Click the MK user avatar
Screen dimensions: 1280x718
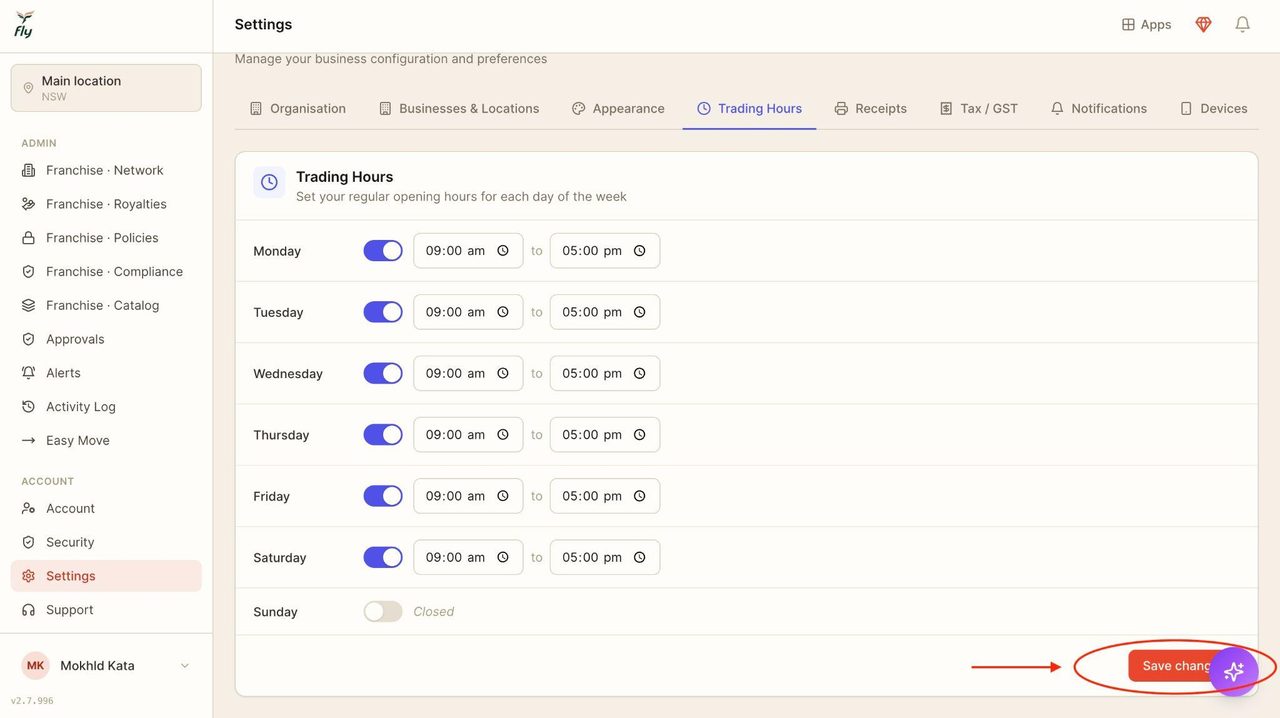pyautogui.click(x=35, y=665)
